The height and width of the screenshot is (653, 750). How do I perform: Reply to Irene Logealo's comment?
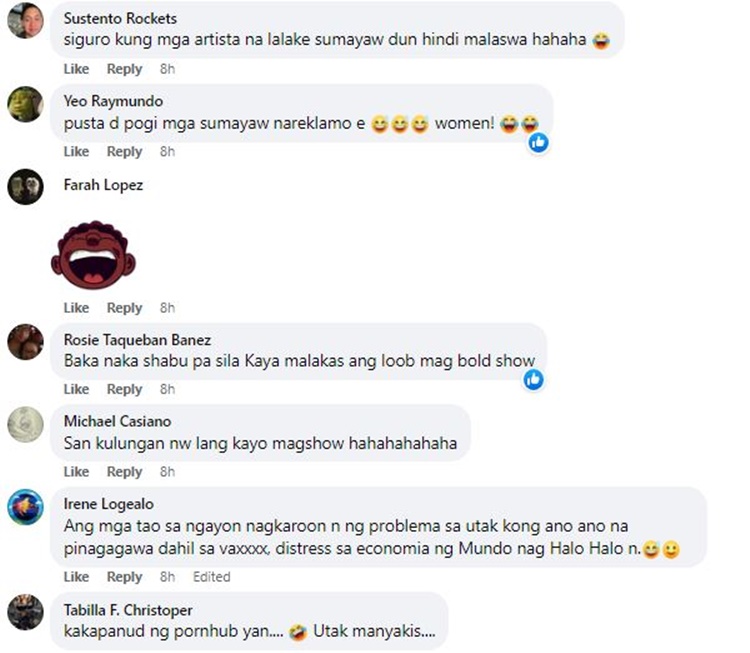tap(124, 577)
